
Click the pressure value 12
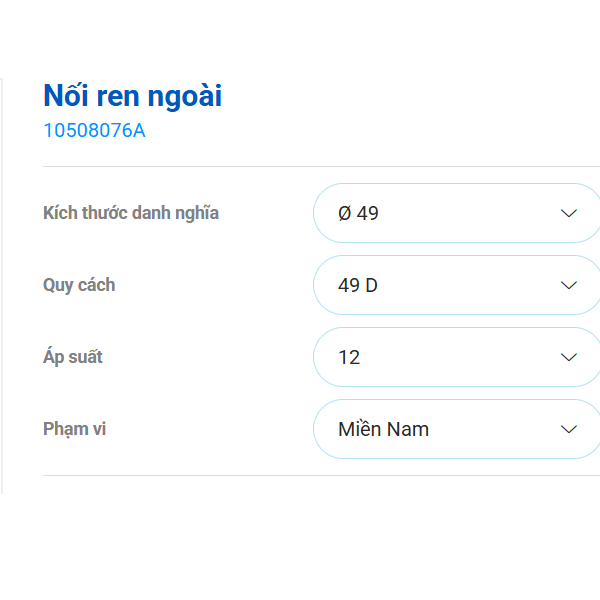coord(349,357)
